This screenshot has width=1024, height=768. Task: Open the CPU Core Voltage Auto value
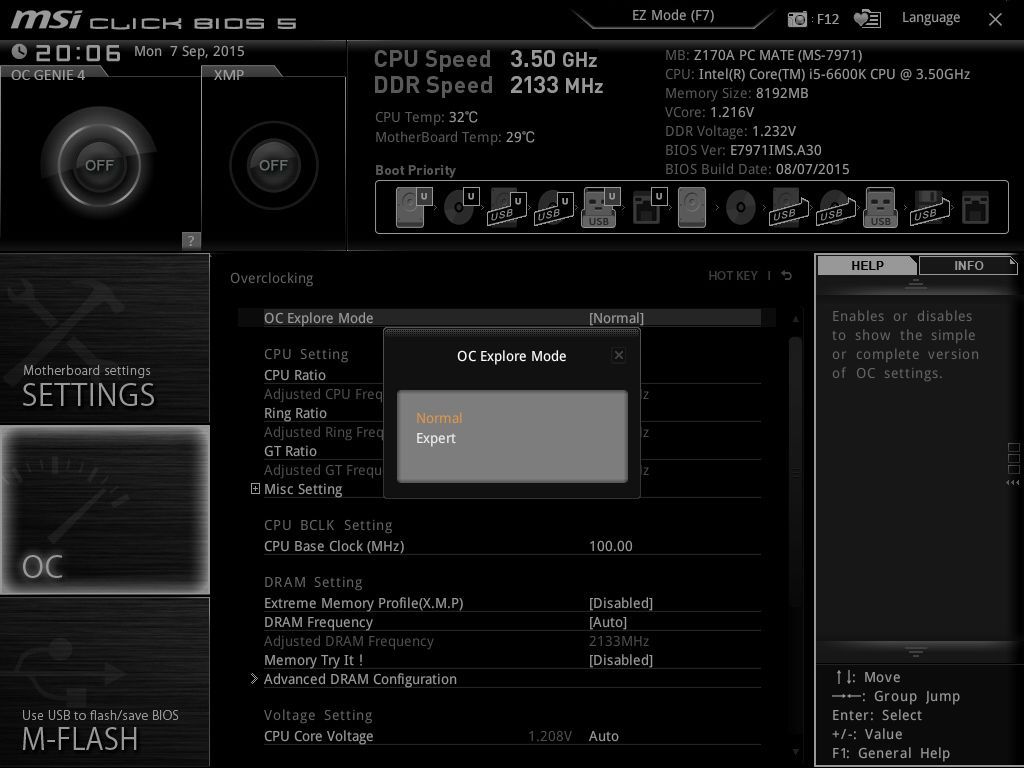point(604,736)
